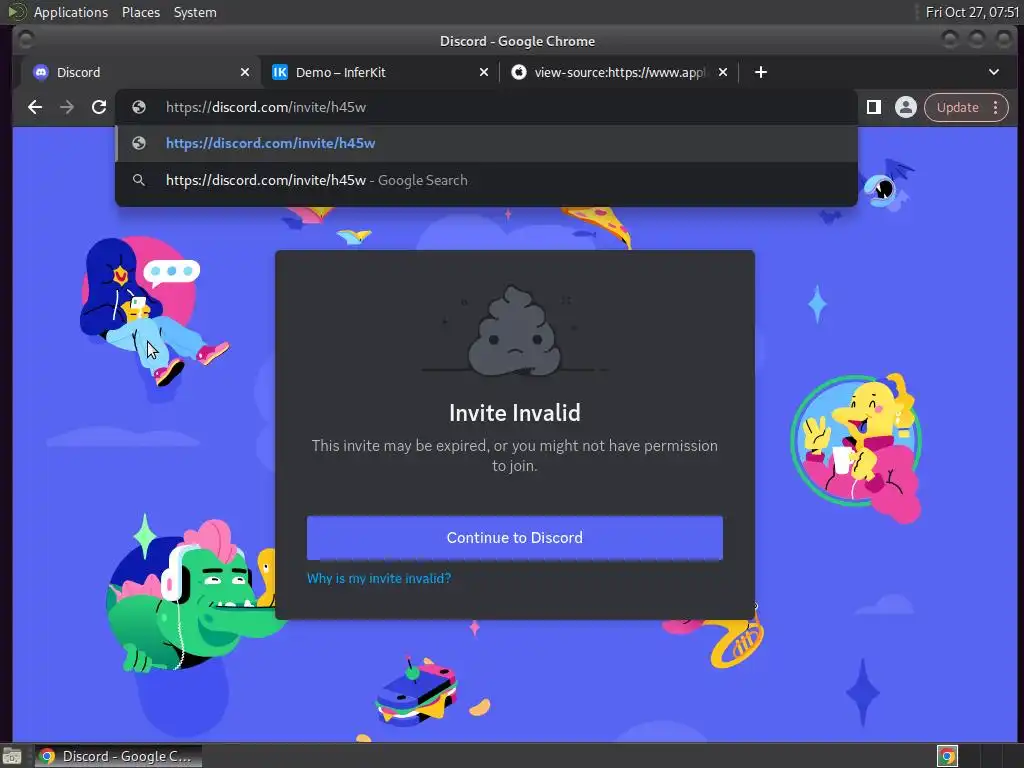This screenshot has width=1024, height=768.
Task: Click the address bar URL field
Action: 487,107
